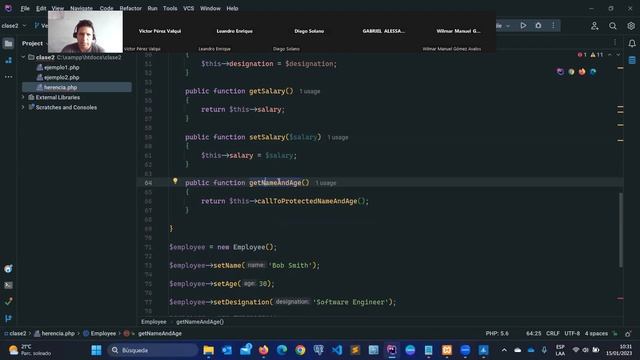Image resolution: width=640 pixels, height=360 pixels.
Task: Open the Database tool window icon
Action: click(x=632, y=60)
